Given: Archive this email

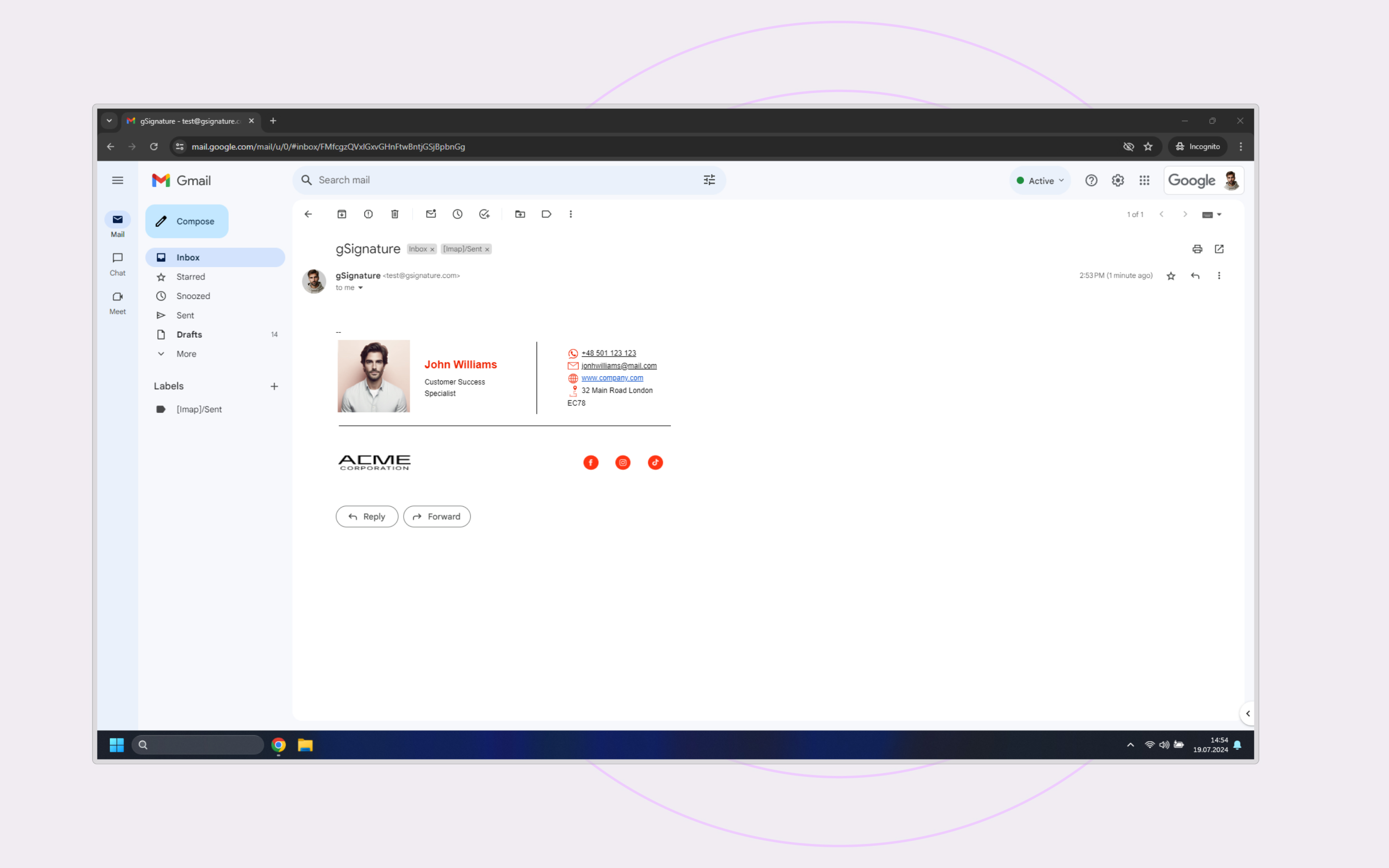Looking at the screenshot, I should [x=341, y=214].
